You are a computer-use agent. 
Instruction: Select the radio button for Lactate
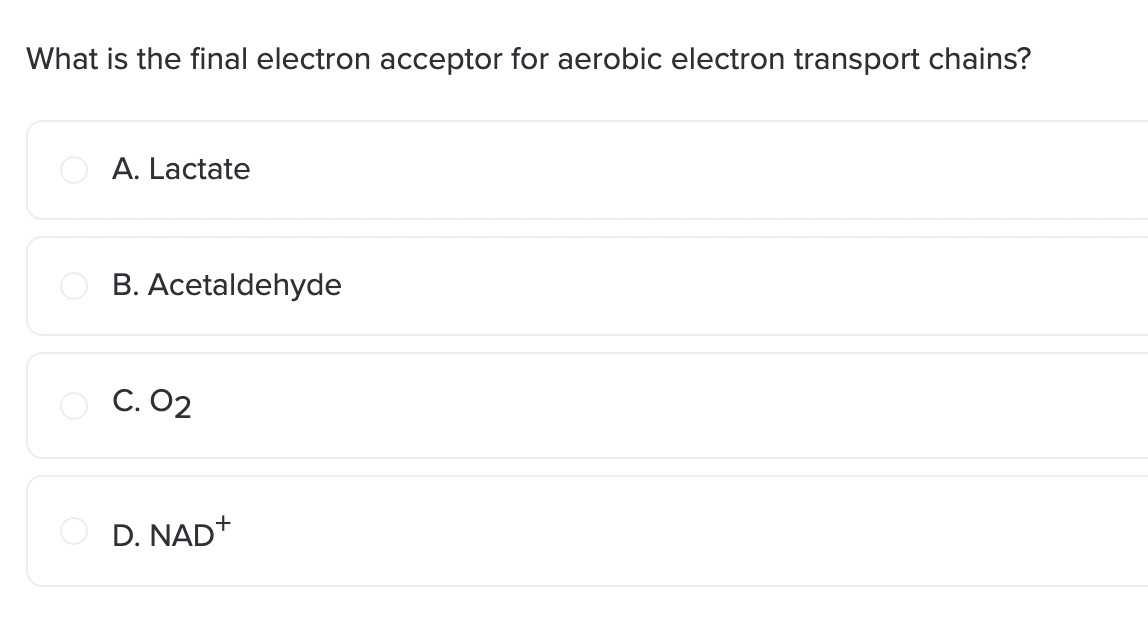point(74,170)
